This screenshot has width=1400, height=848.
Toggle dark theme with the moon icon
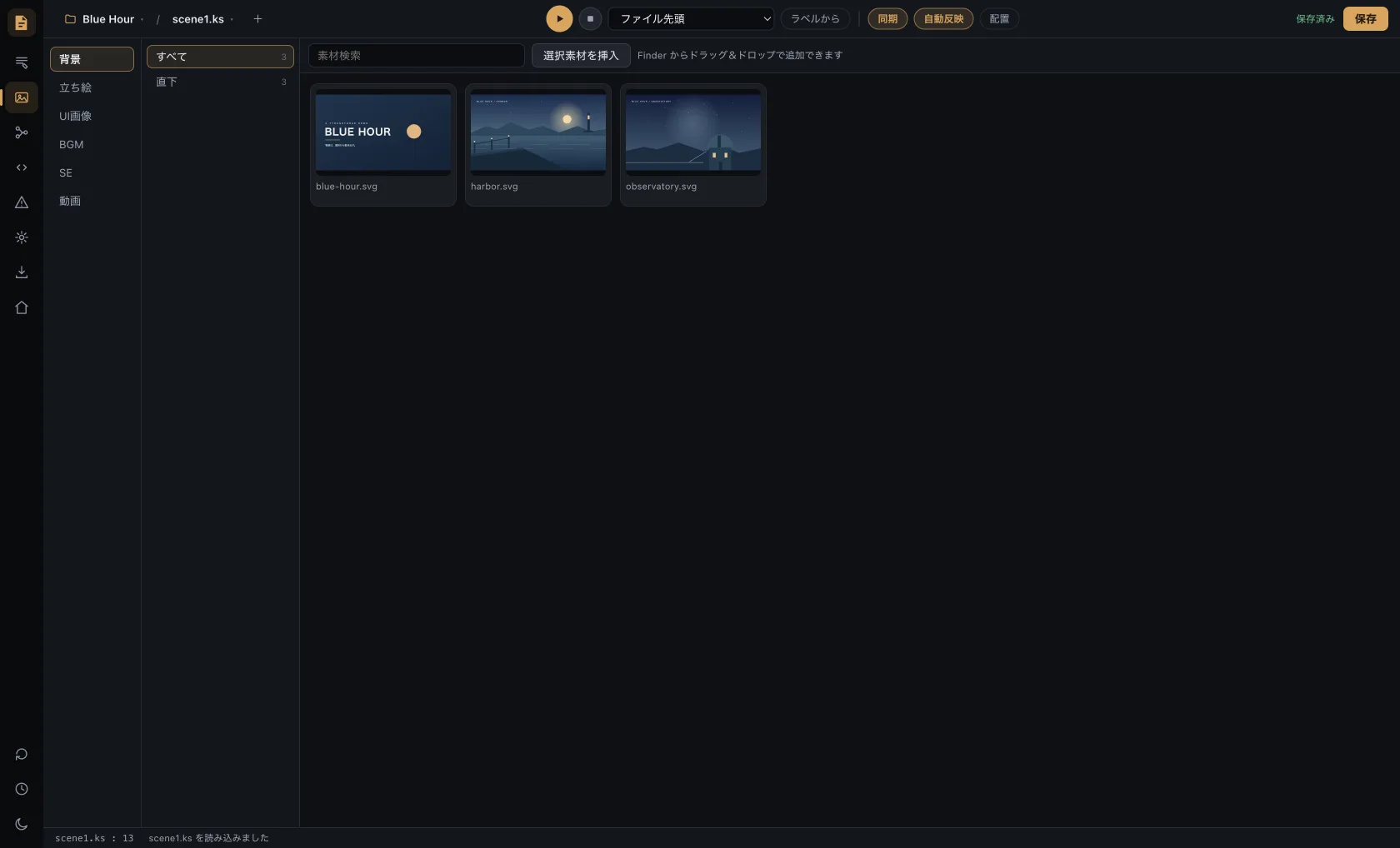pyautogui.click(x=22, y=824)
